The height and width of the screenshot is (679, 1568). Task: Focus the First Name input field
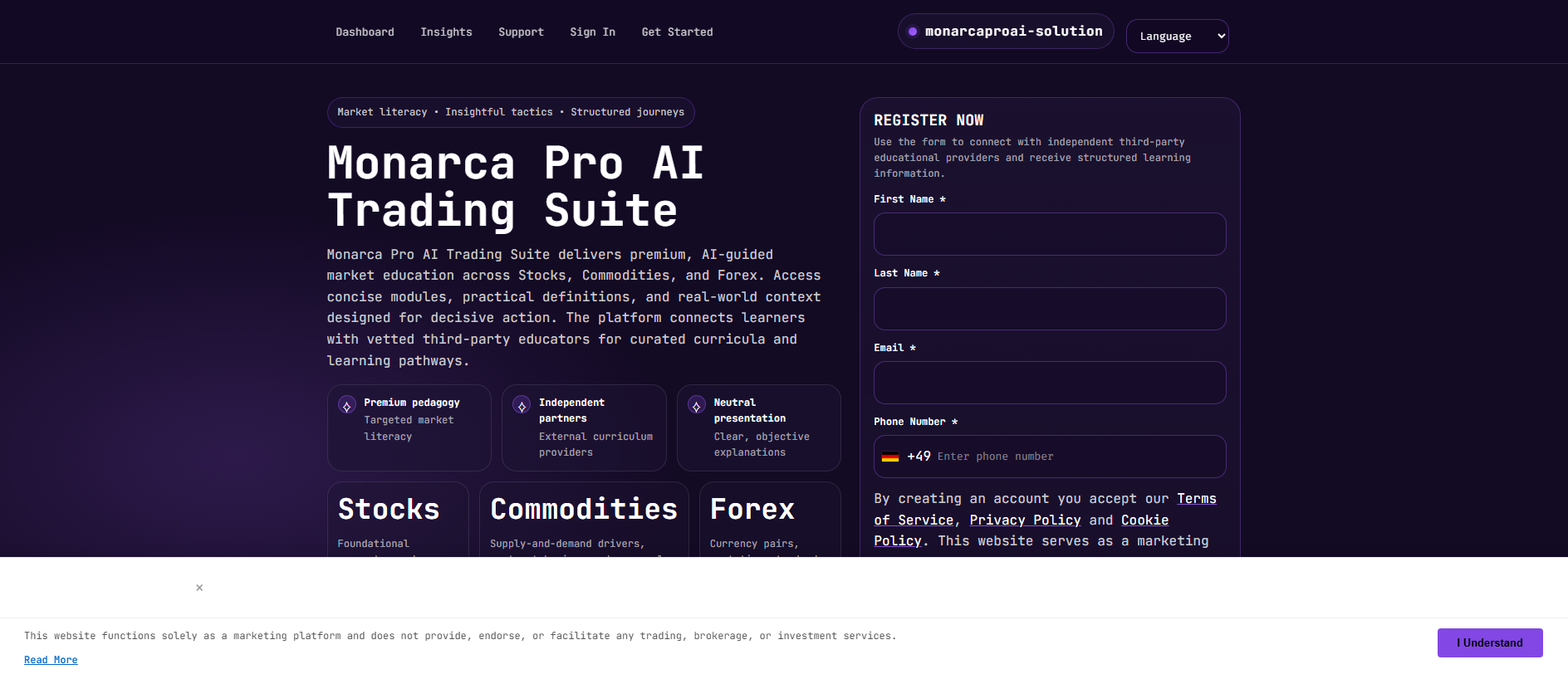[x=1050, y=234]
